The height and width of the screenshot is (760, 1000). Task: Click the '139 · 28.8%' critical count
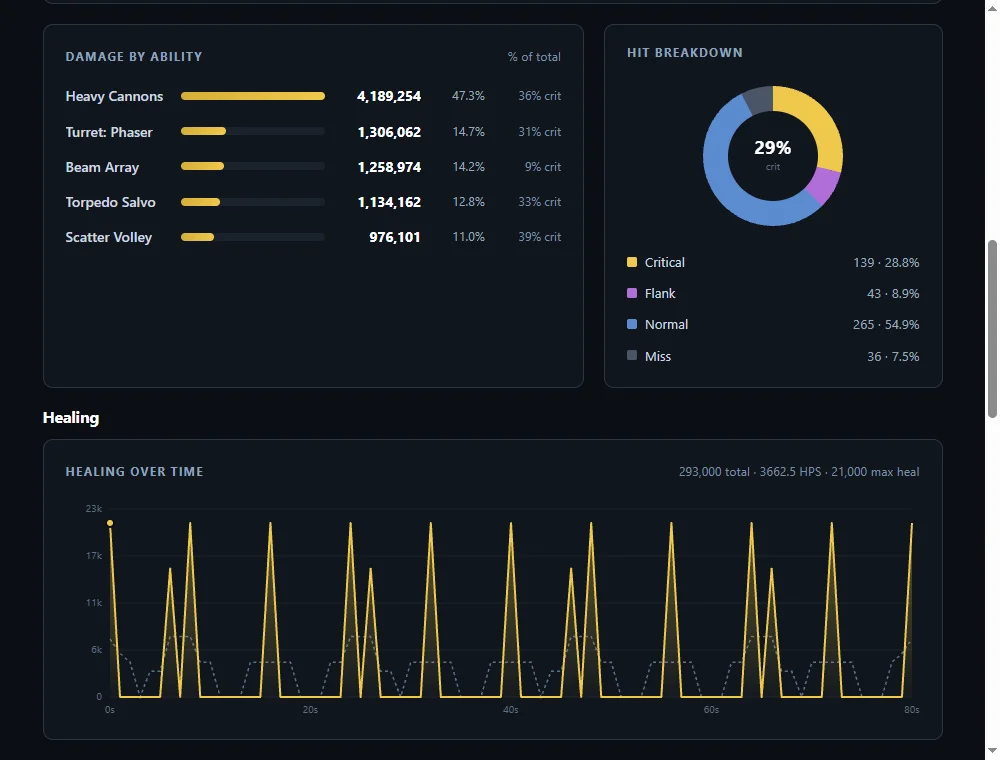886,263
